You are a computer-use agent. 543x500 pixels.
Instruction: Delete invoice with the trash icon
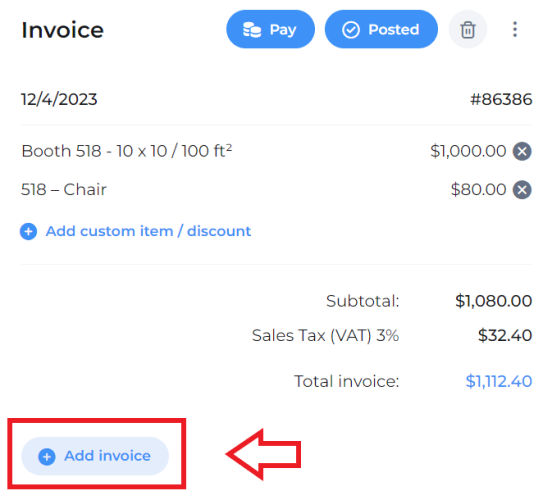468,29
